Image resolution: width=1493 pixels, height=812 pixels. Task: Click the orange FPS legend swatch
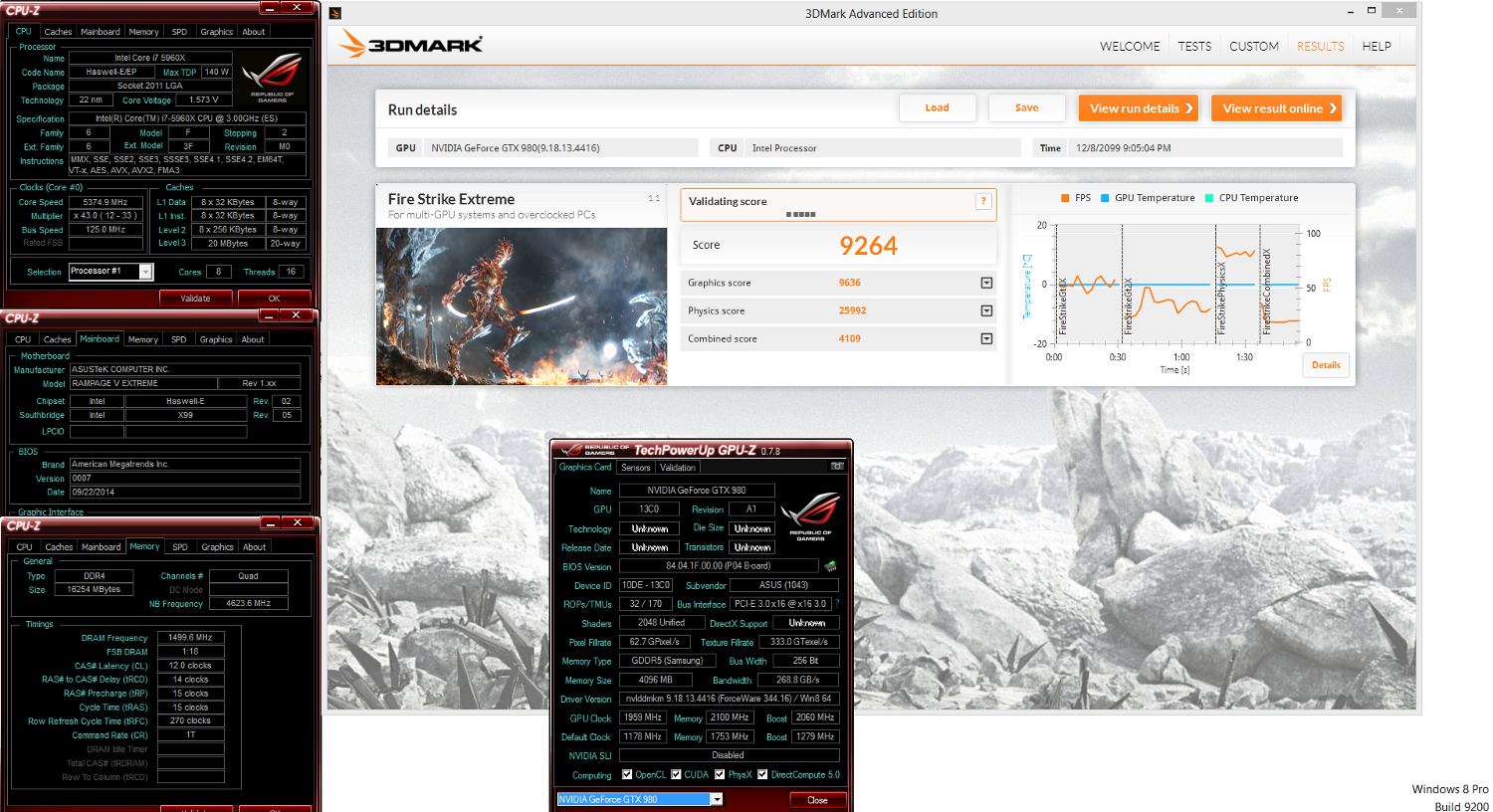(x=1065, y=198)
